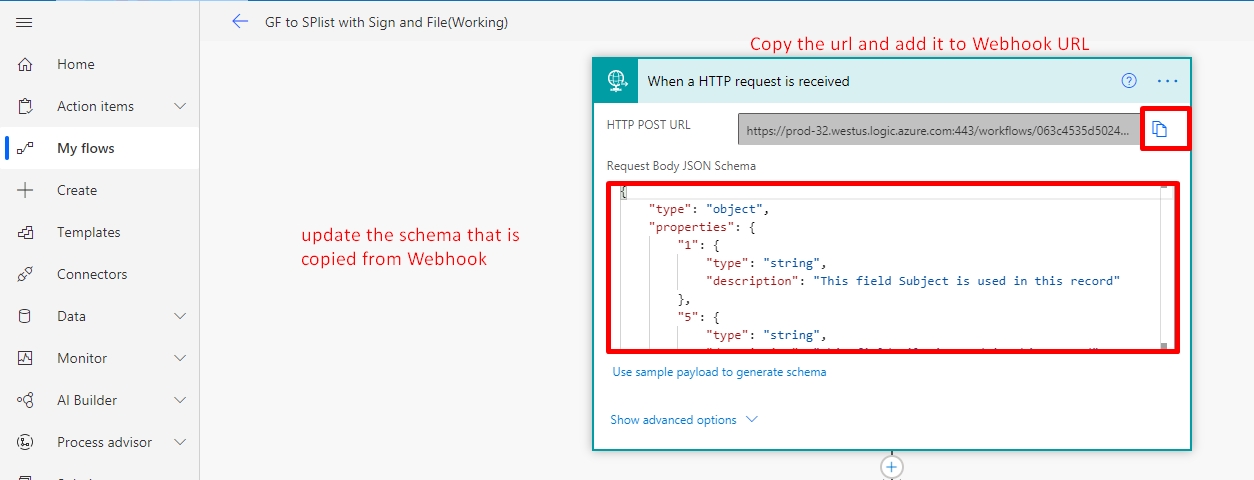1254x480 pixels.
Task: Go back using the left arrow
Action: pos(239,21)
